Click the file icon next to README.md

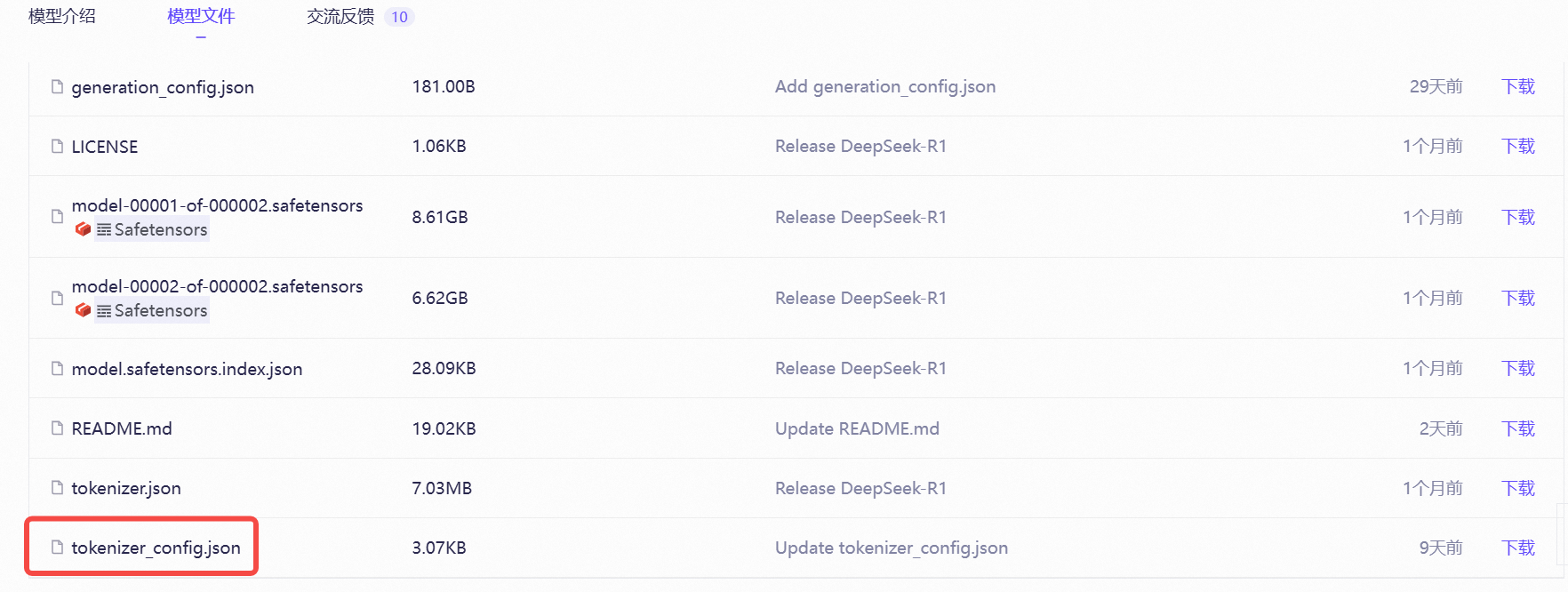click(x=58, y=428)
